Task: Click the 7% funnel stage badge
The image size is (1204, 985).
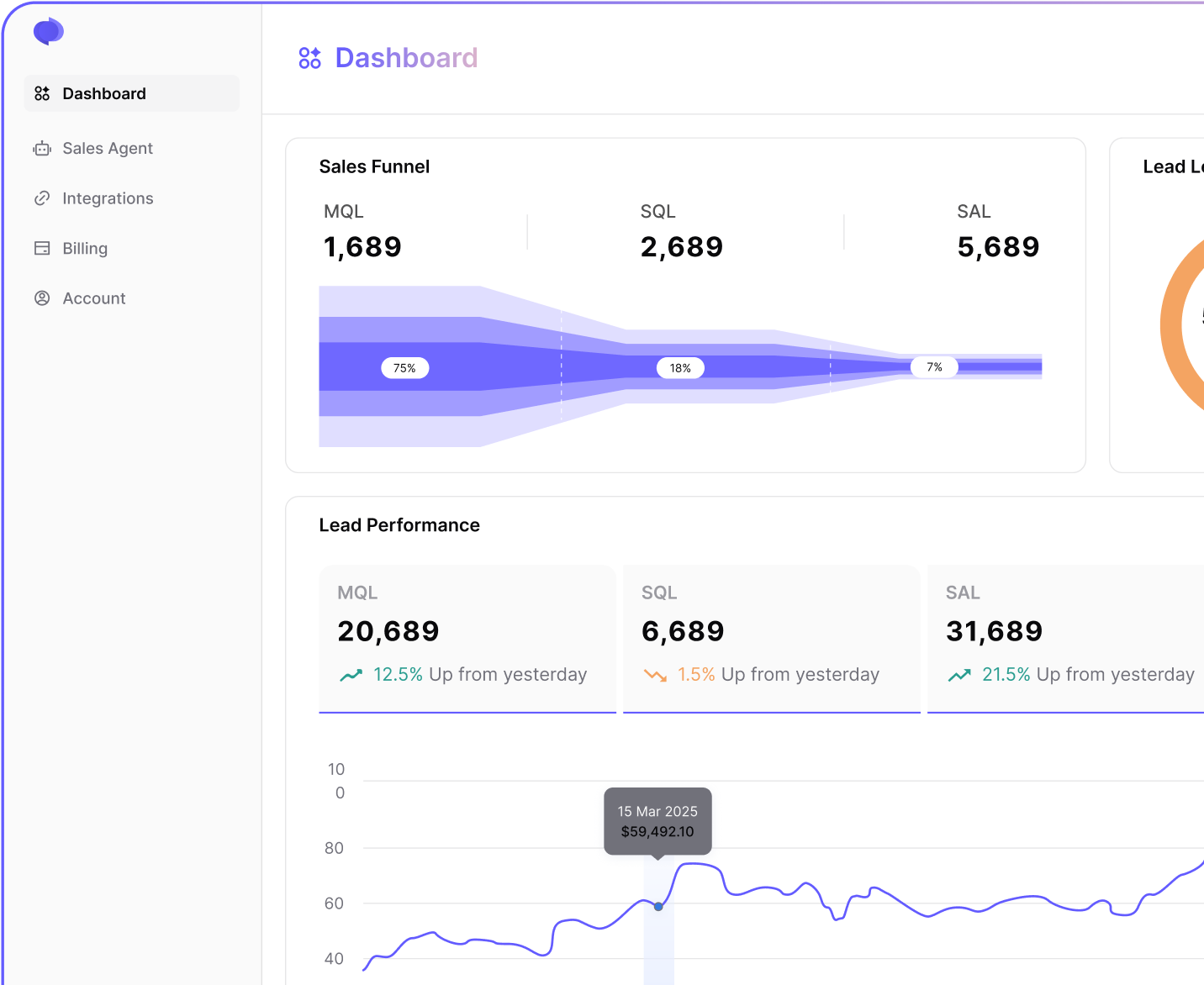Action: pyautogui.click(x=934, y=367)
